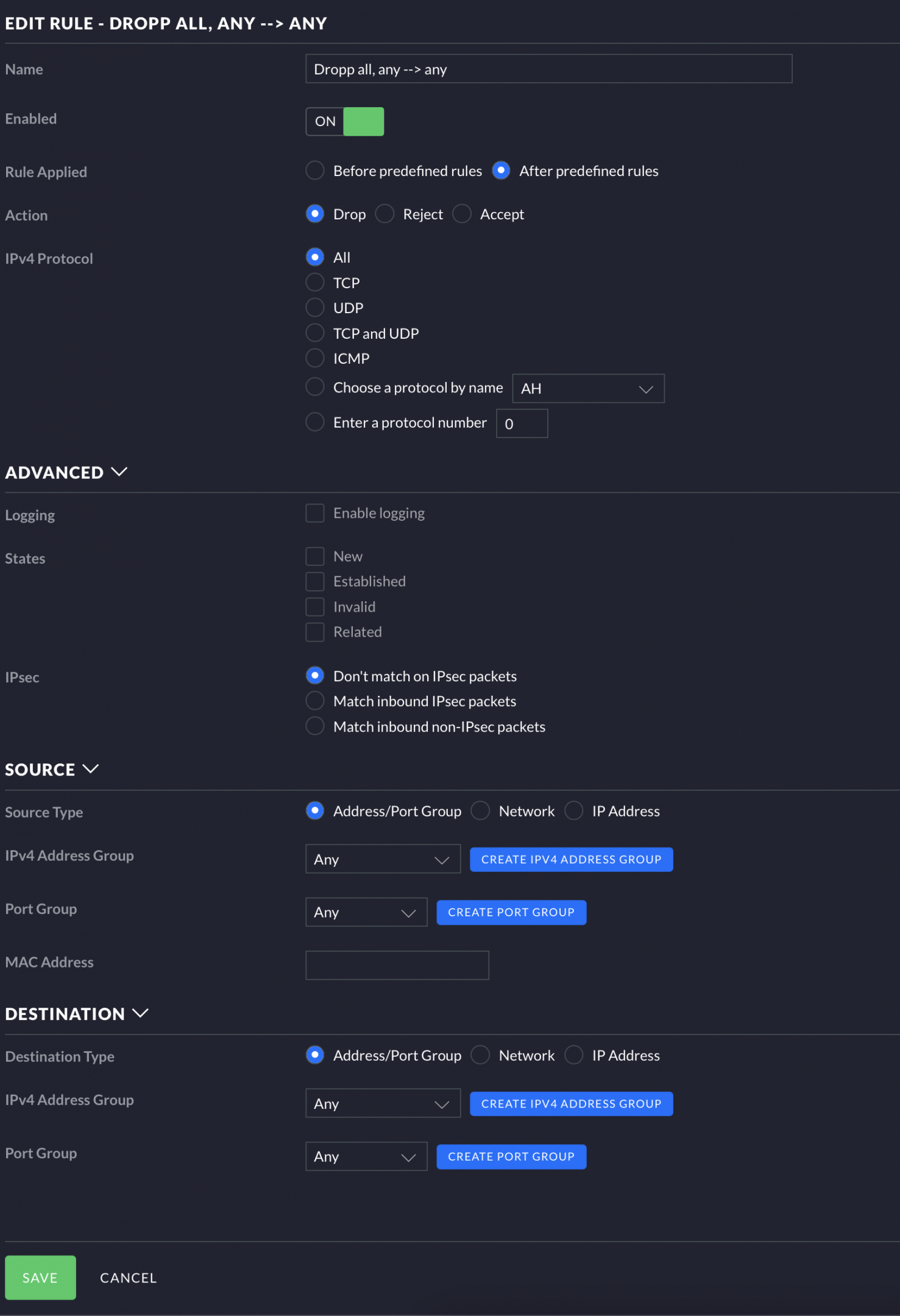This screenshot has height=1316, width=900.
Task: Select Before predefined rules option
Action: pos(315,171)
